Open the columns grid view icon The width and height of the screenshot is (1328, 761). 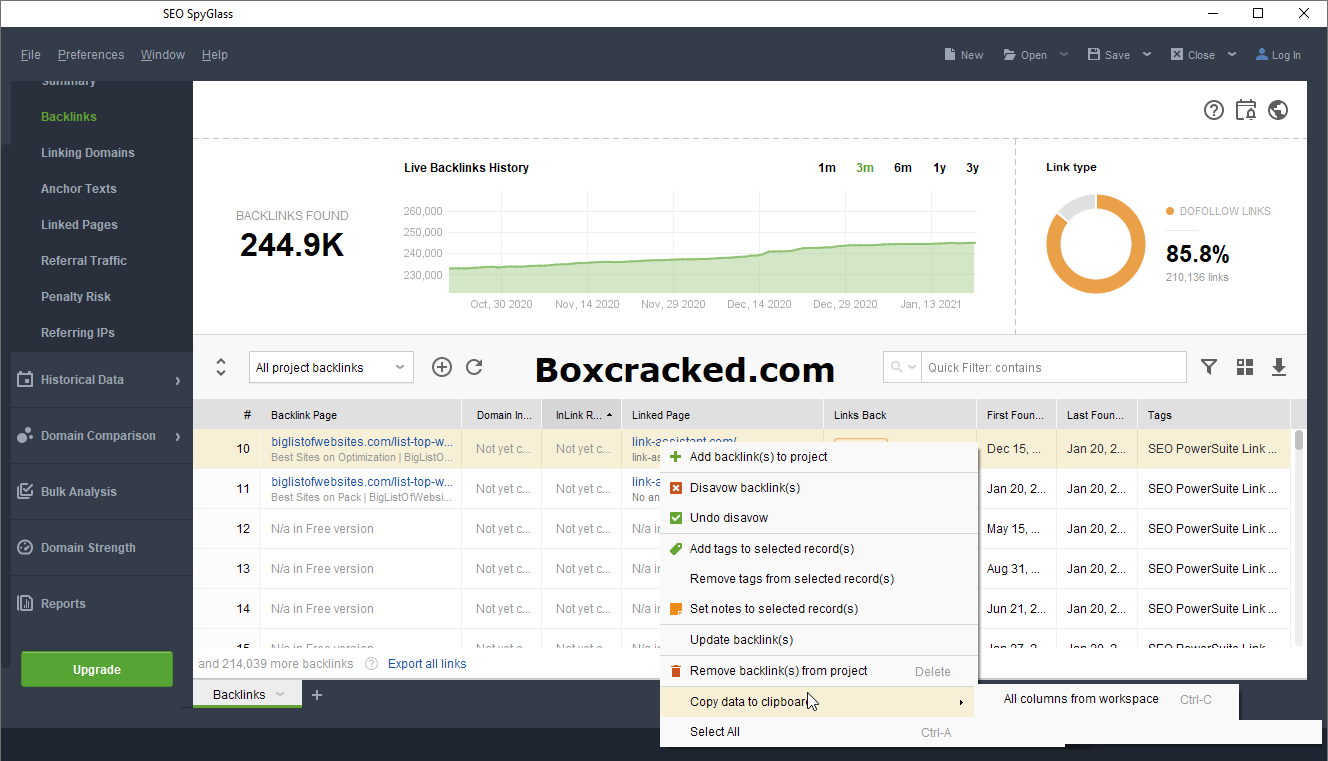point(1245,367)
